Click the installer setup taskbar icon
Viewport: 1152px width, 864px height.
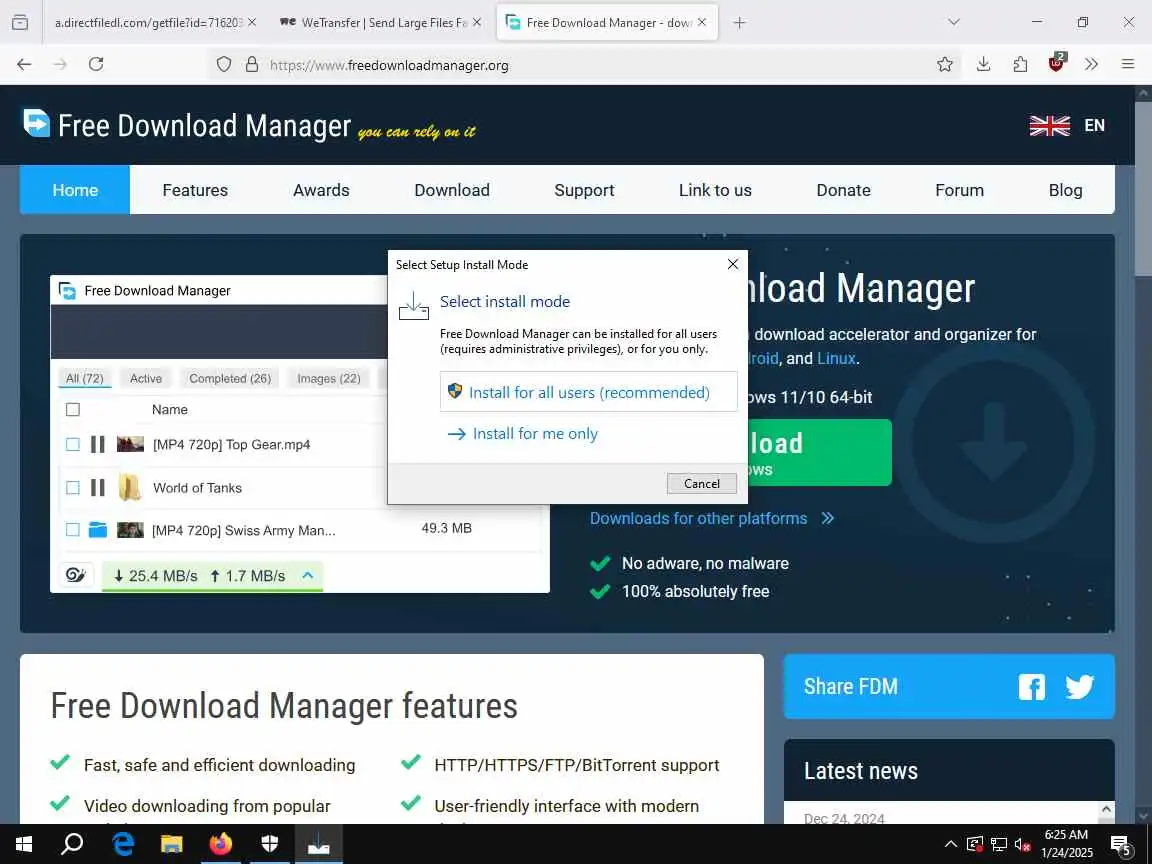(319, 844)
